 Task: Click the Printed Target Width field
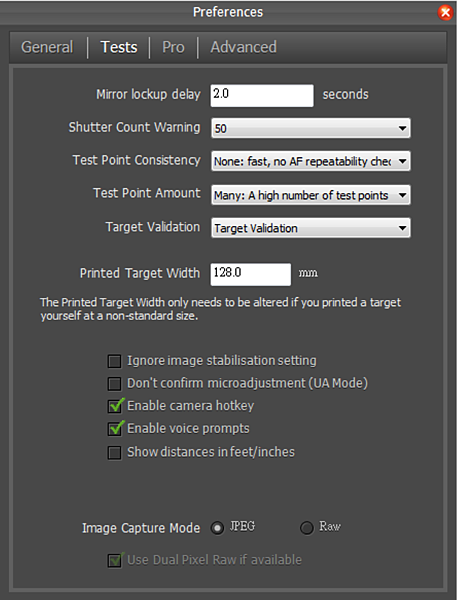click(251, 274)
